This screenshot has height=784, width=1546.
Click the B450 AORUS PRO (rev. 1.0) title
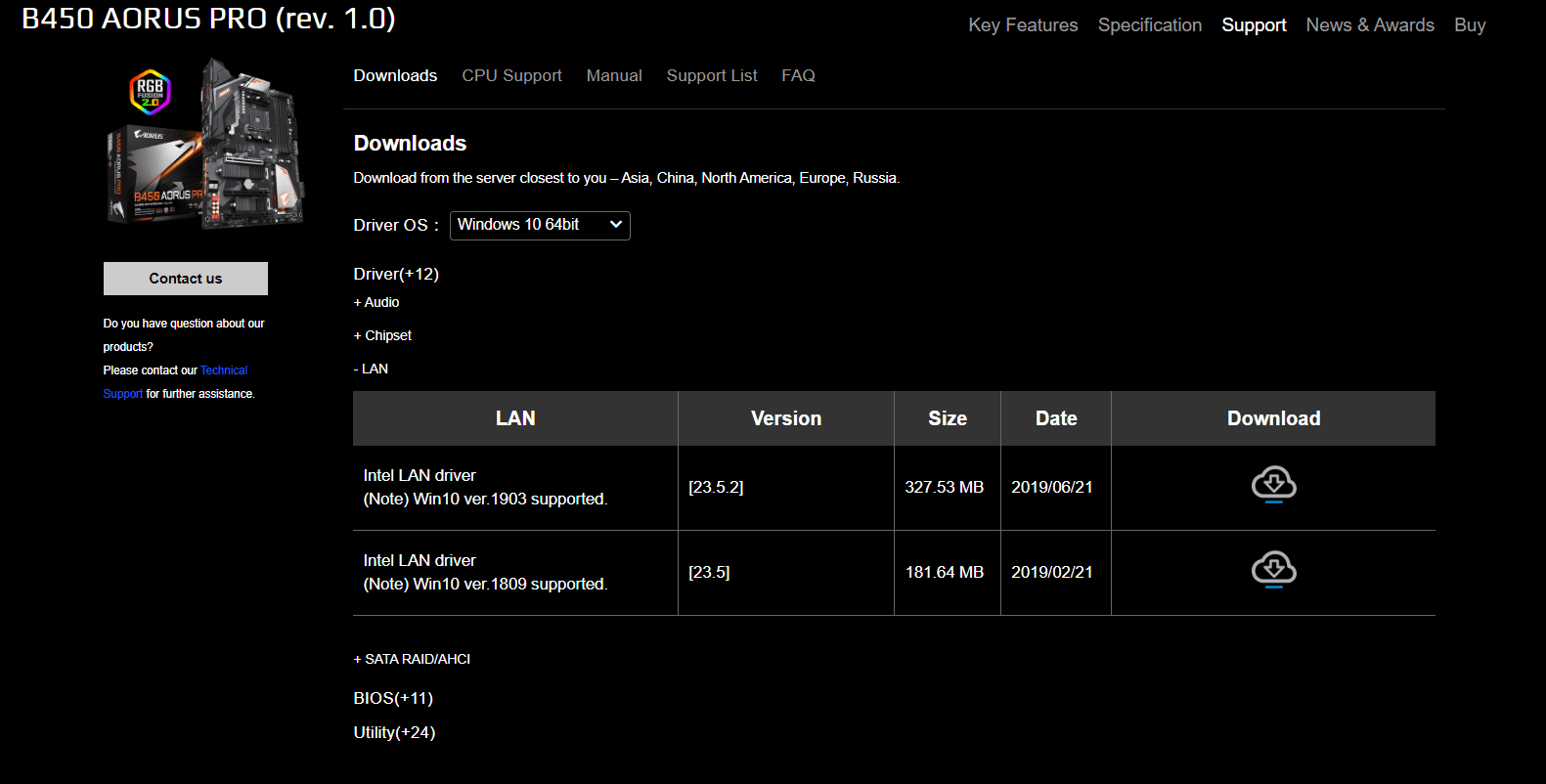[208, 19]
